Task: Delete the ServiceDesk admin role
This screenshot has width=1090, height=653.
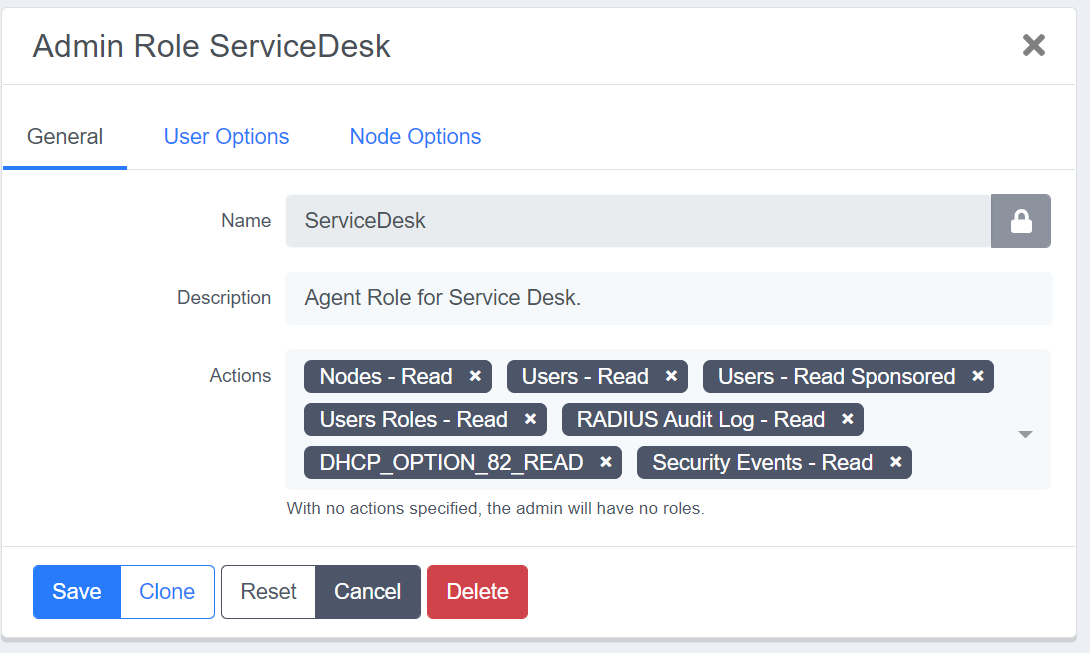Action: coord(477,592)
